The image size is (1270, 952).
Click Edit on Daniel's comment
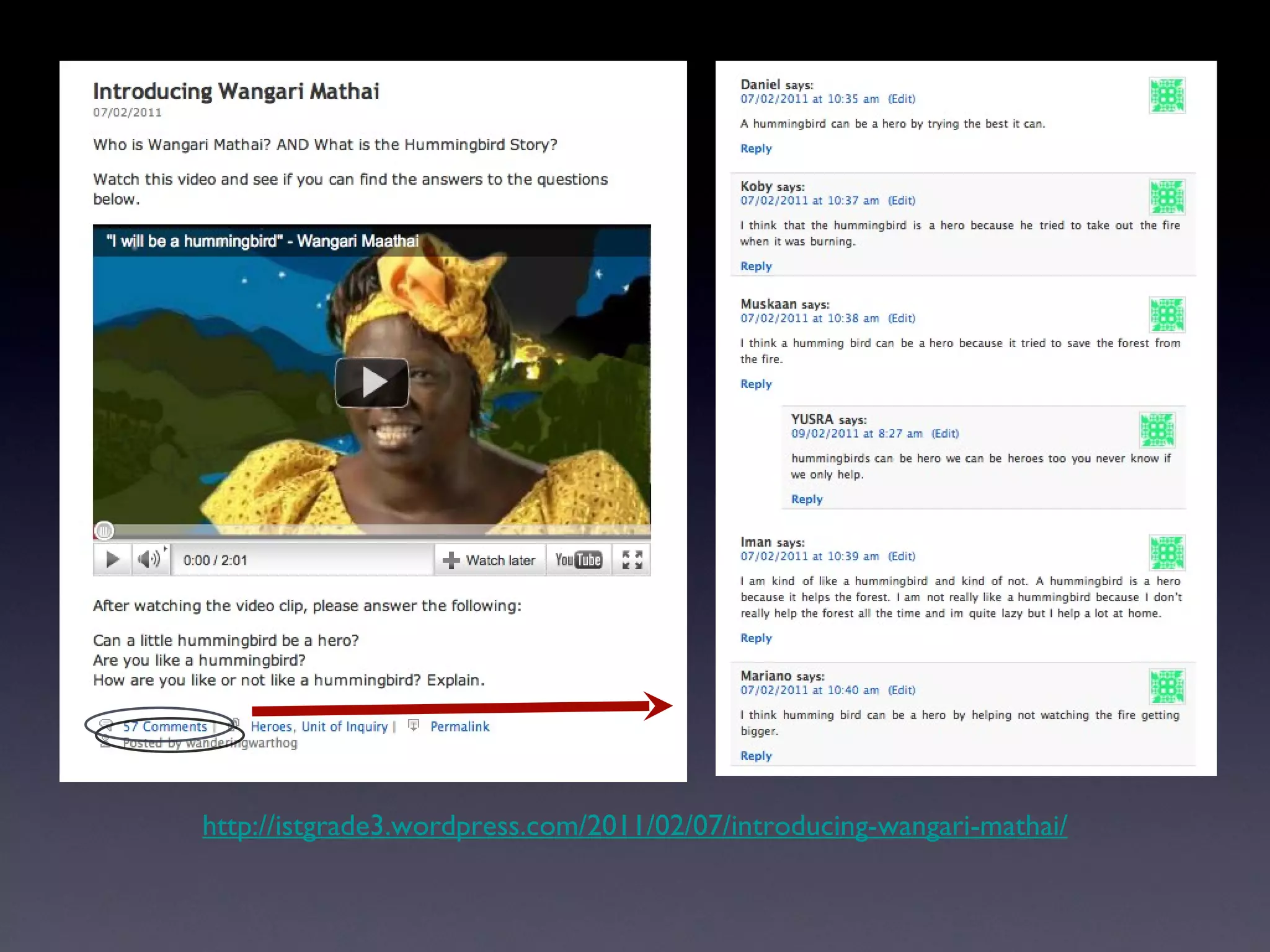pos(902,99)
